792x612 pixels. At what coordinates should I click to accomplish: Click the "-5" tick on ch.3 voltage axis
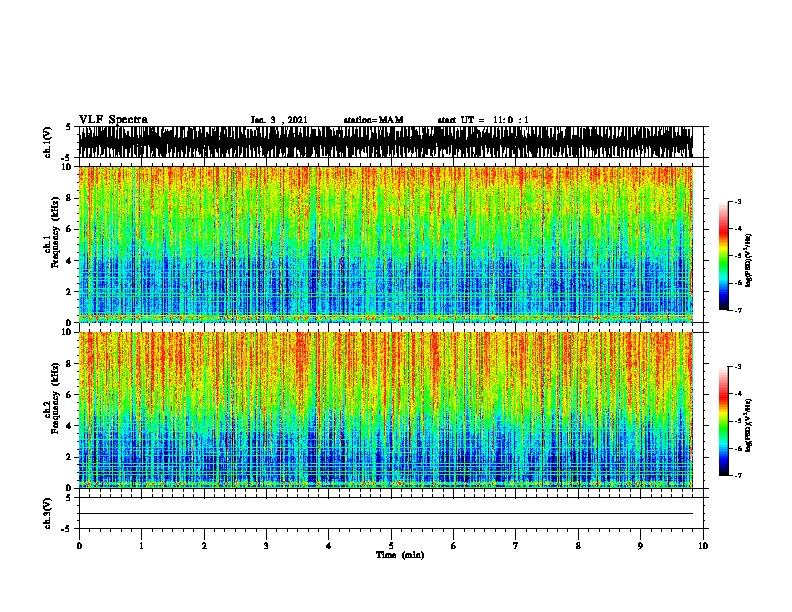click(68, 529)
